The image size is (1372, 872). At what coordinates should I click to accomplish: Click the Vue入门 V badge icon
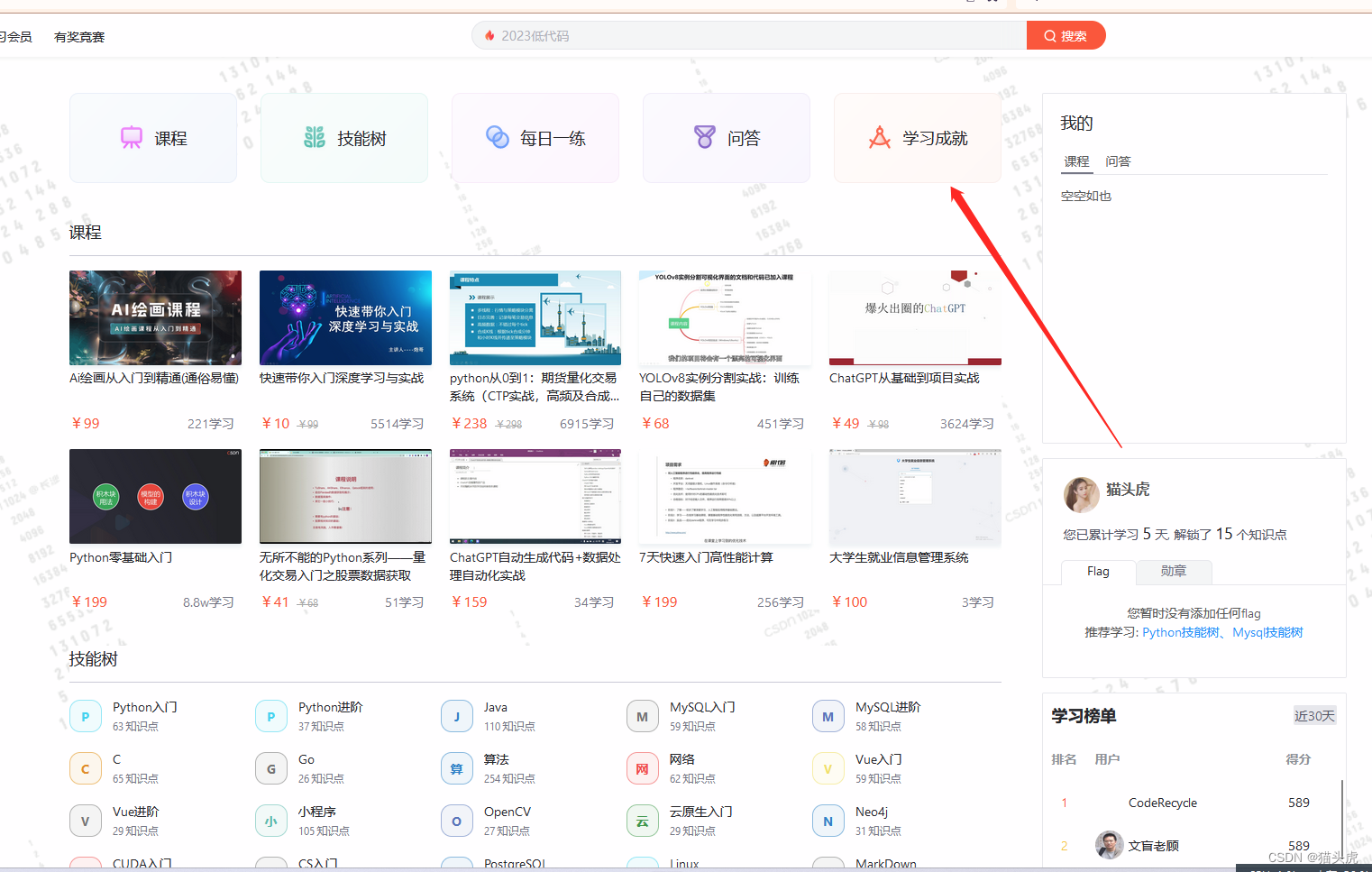click(828, 769)
